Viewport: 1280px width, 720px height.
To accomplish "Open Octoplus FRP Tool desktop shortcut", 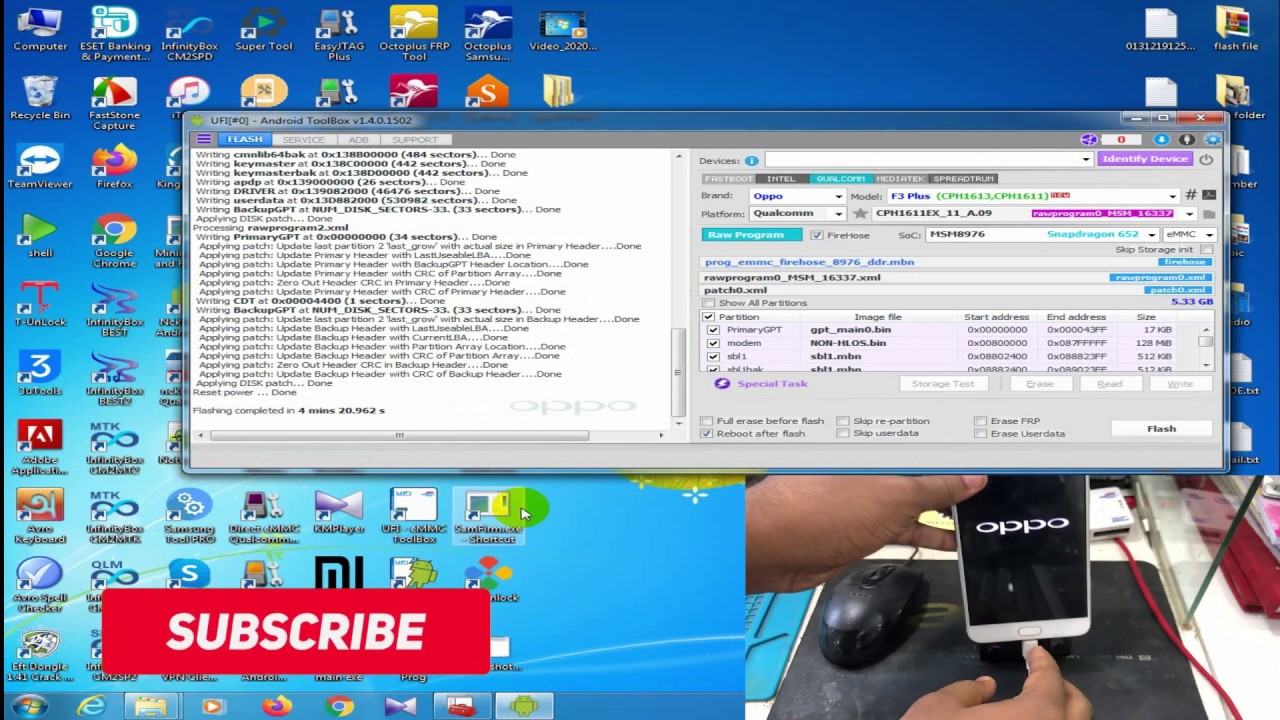I will (413, 33).
